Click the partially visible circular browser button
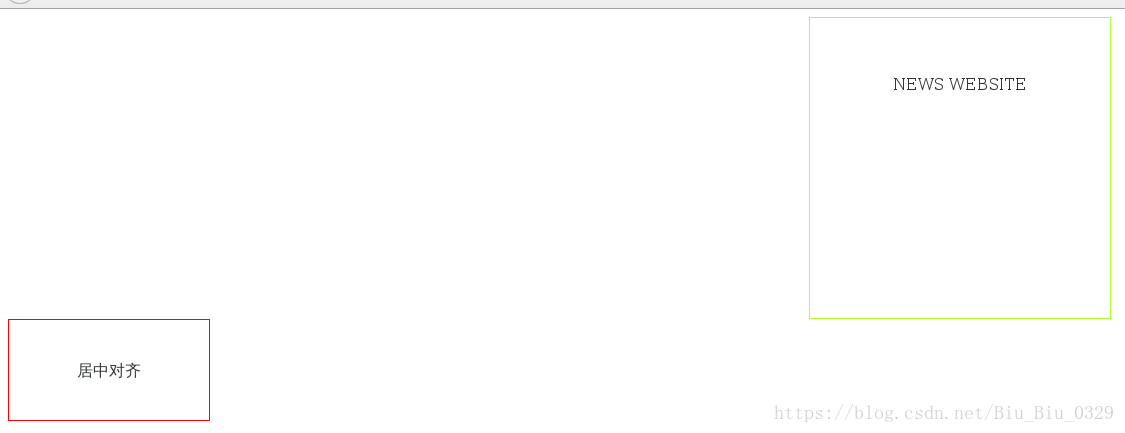Viewport: 1125px width, 433px height. pos(20,2)
